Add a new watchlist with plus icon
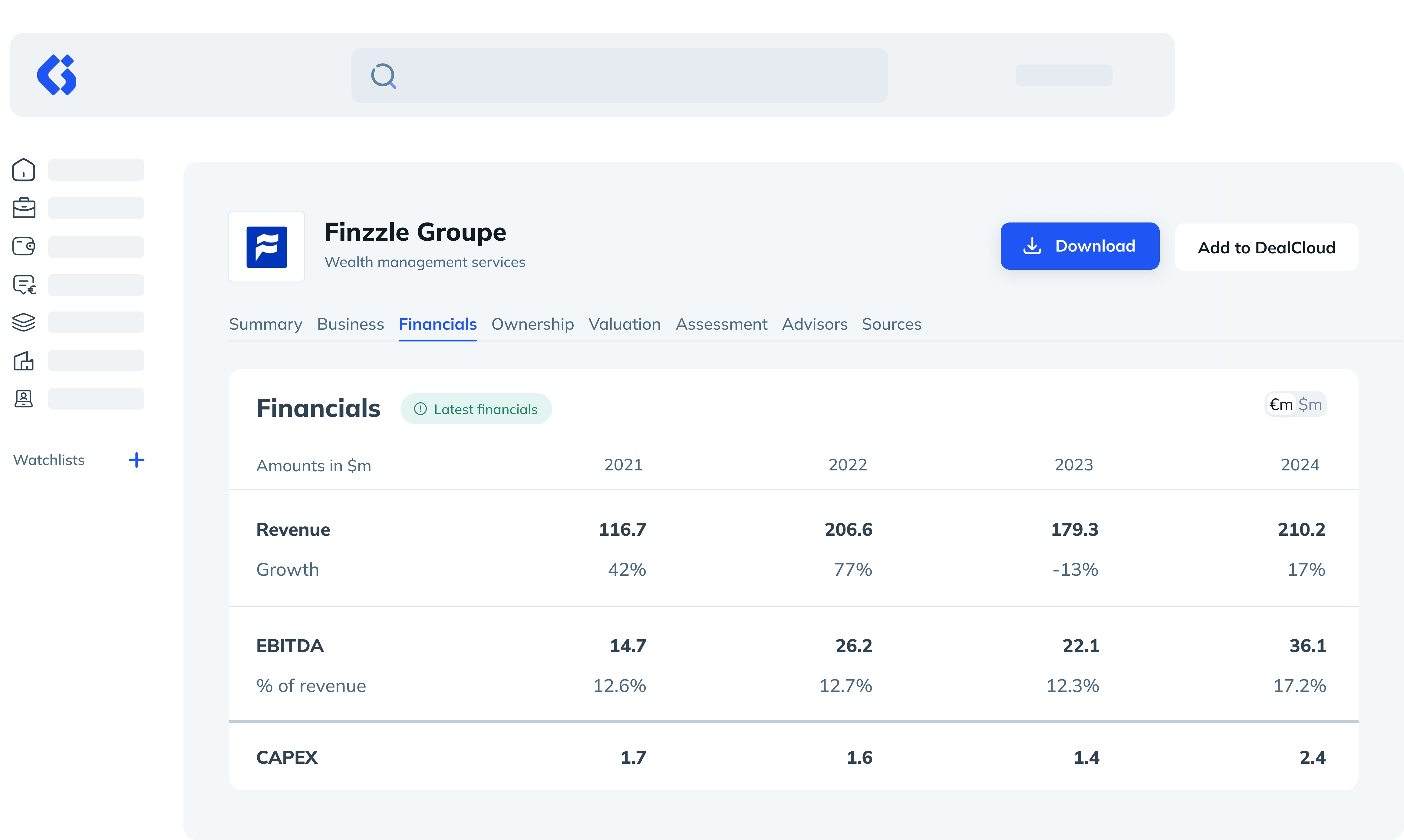 click(x=137, y=460)
